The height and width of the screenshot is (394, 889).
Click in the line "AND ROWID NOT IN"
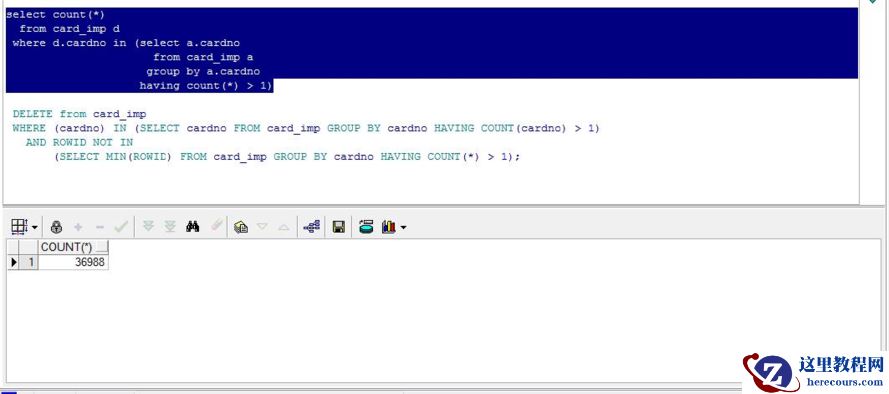pos(79,142)
